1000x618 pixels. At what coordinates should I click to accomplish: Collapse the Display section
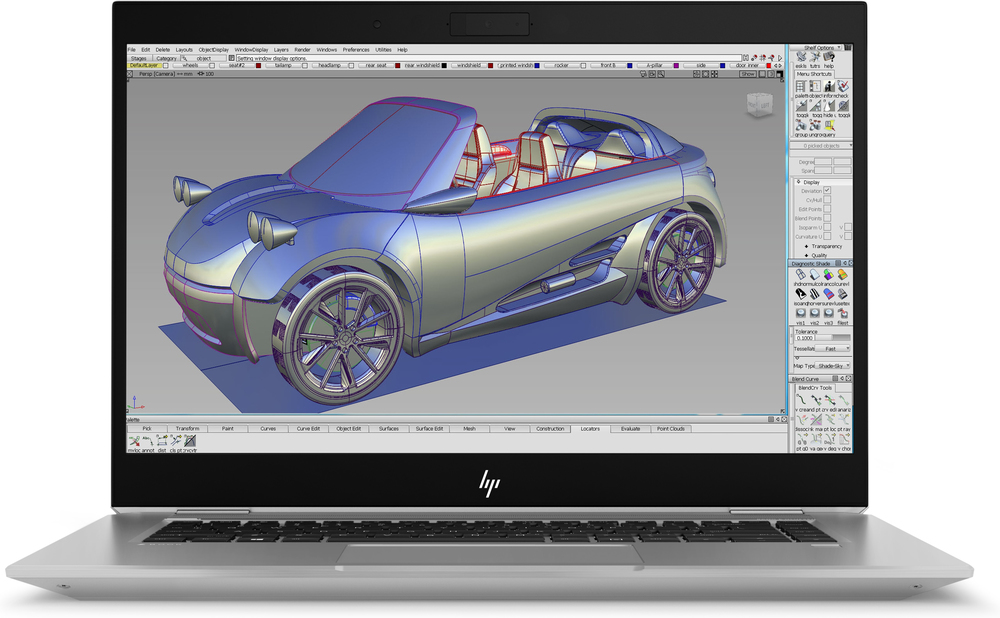click(798, 182)
